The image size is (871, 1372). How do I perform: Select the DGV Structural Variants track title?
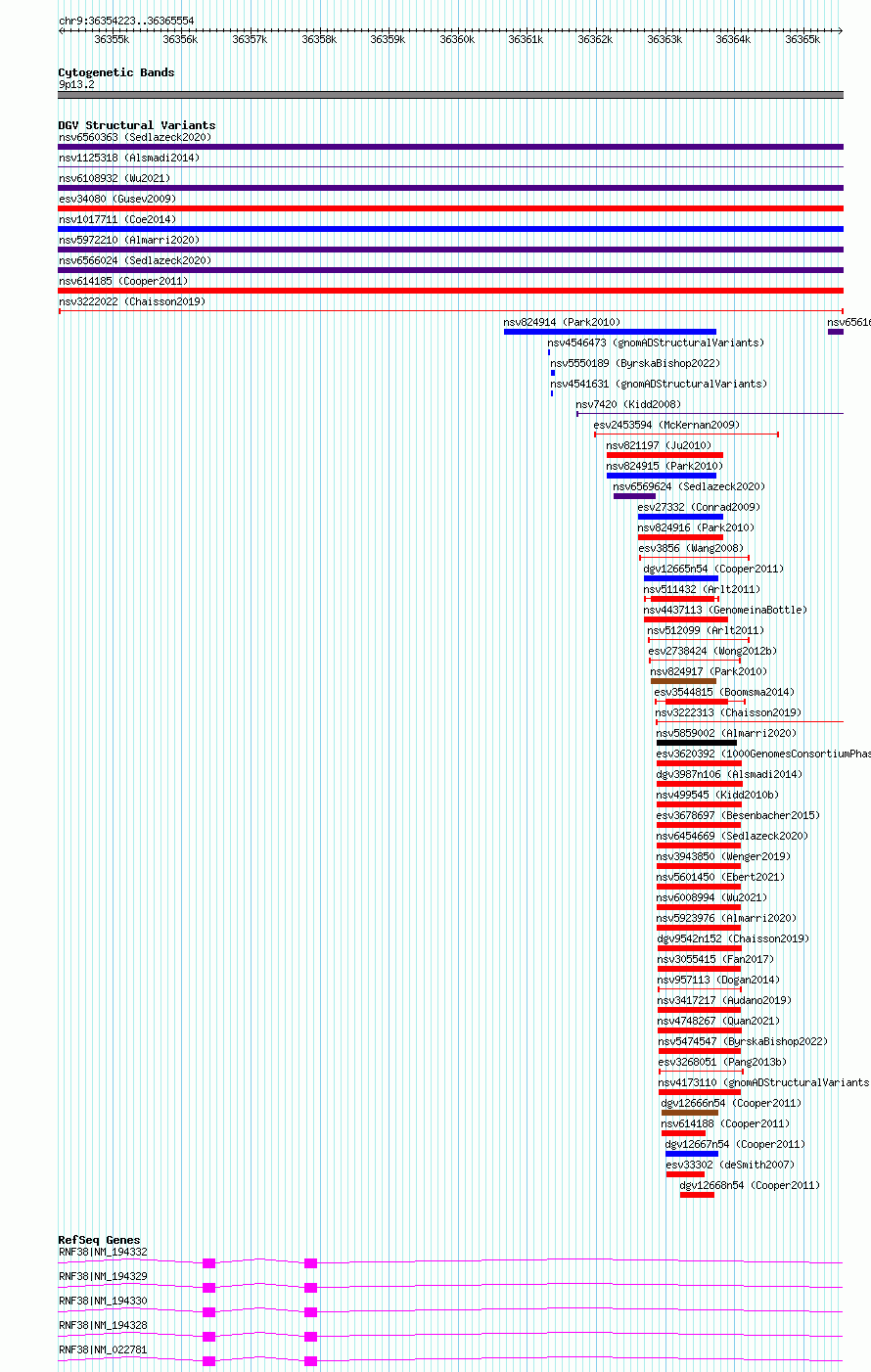137,125
